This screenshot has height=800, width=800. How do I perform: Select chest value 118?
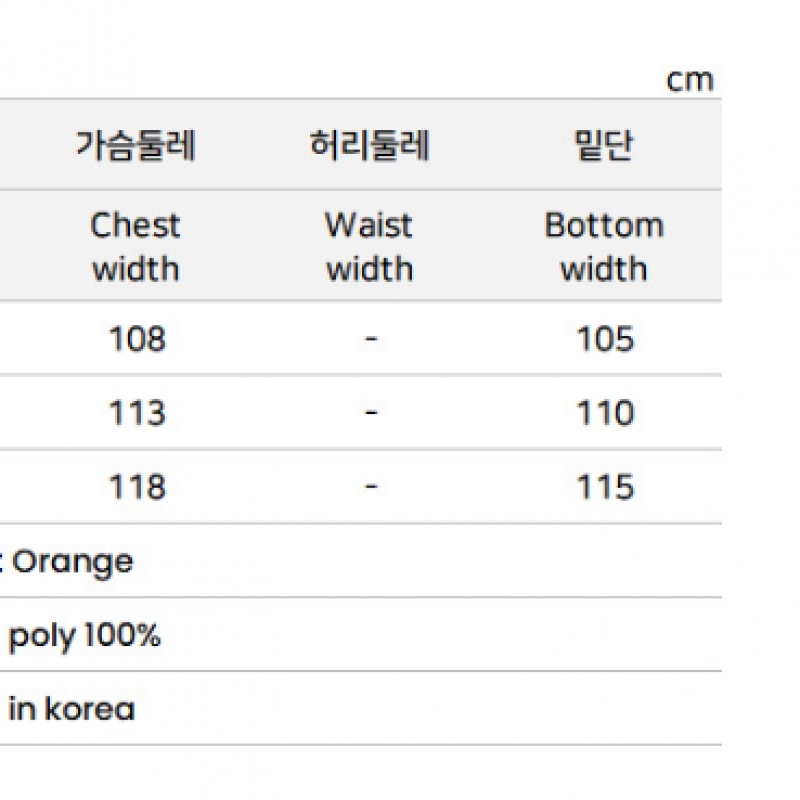pyautogui.click(x=137, y=487)
